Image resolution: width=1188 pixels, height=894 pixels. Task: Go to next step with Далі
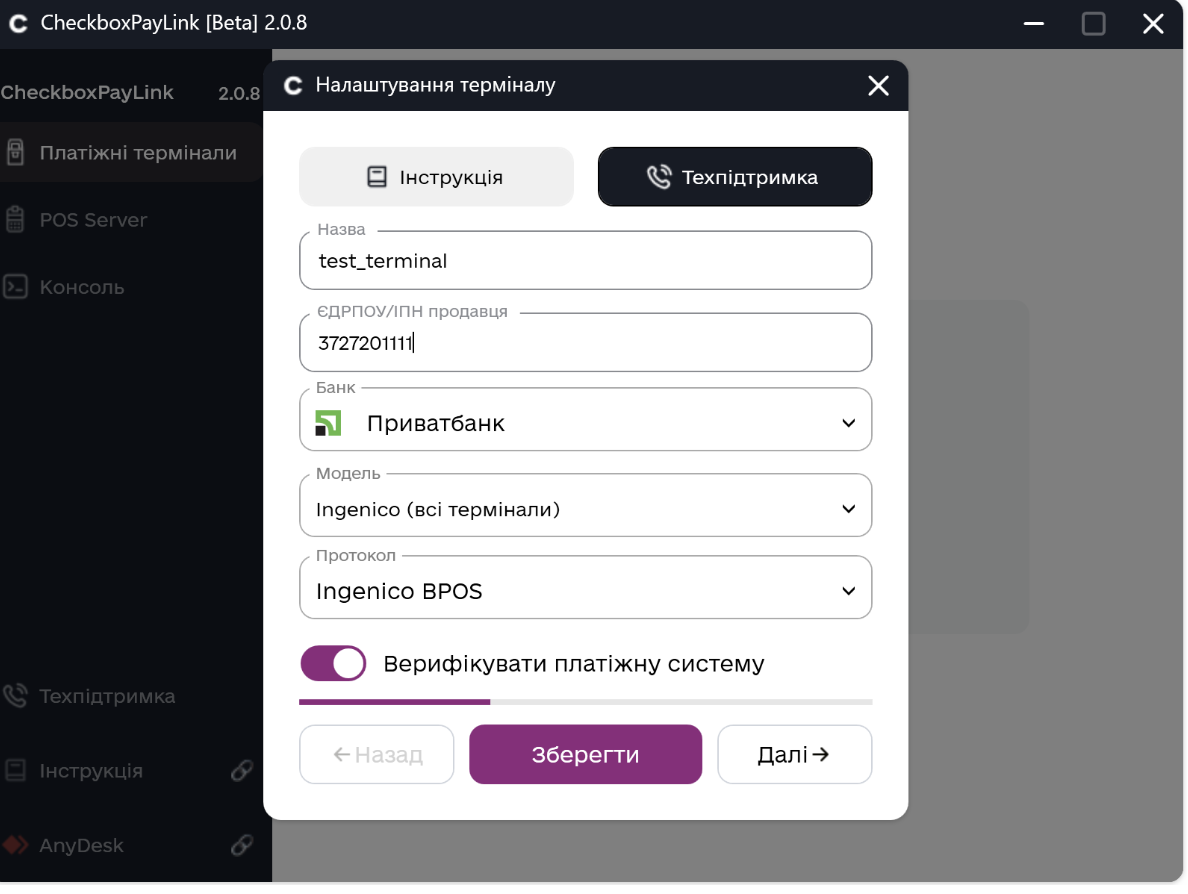click(x=794, y=754)
